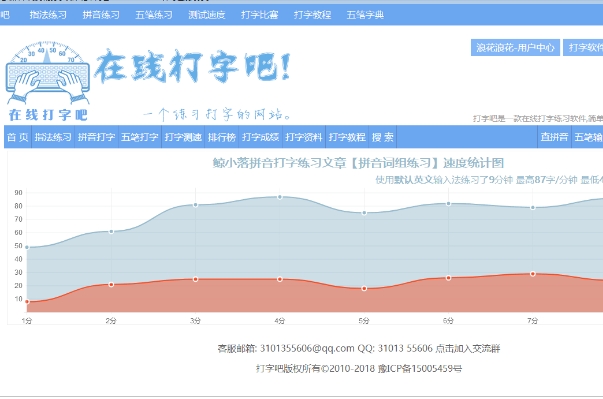
Task: Open 五笔练习 in the top bar
Action: point(153,15)
